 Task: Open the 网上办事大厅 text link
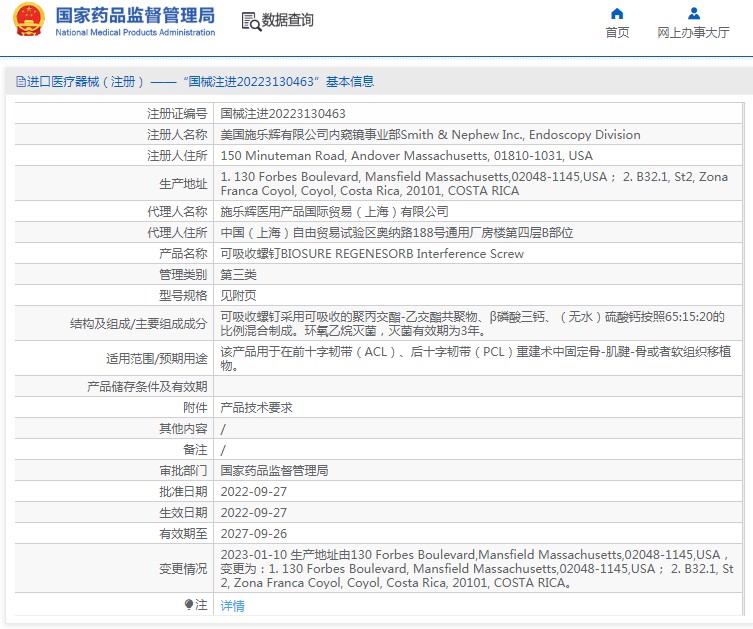pos(693,32)
